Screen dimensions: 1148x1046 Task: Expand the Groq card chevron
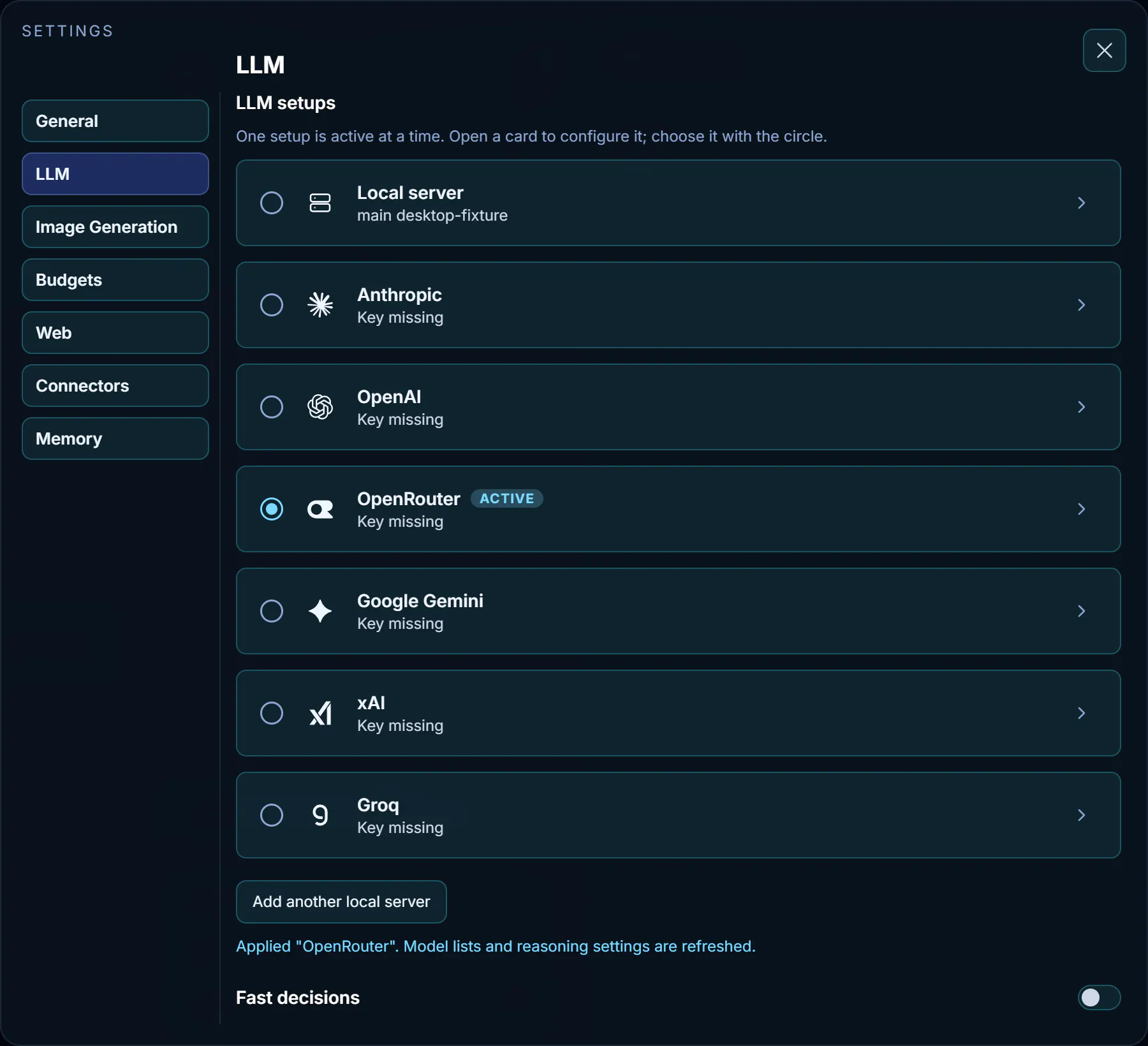point(1082,815)
